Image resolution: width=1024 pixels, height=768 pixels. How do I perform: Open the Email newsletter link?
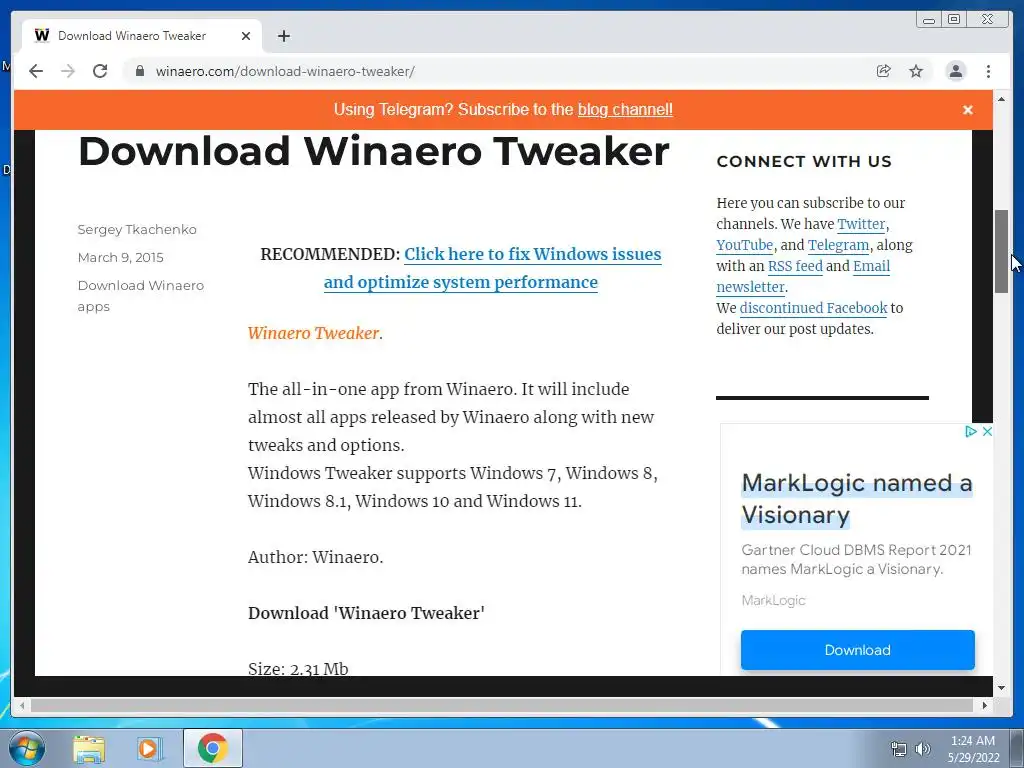pos(803,276)
